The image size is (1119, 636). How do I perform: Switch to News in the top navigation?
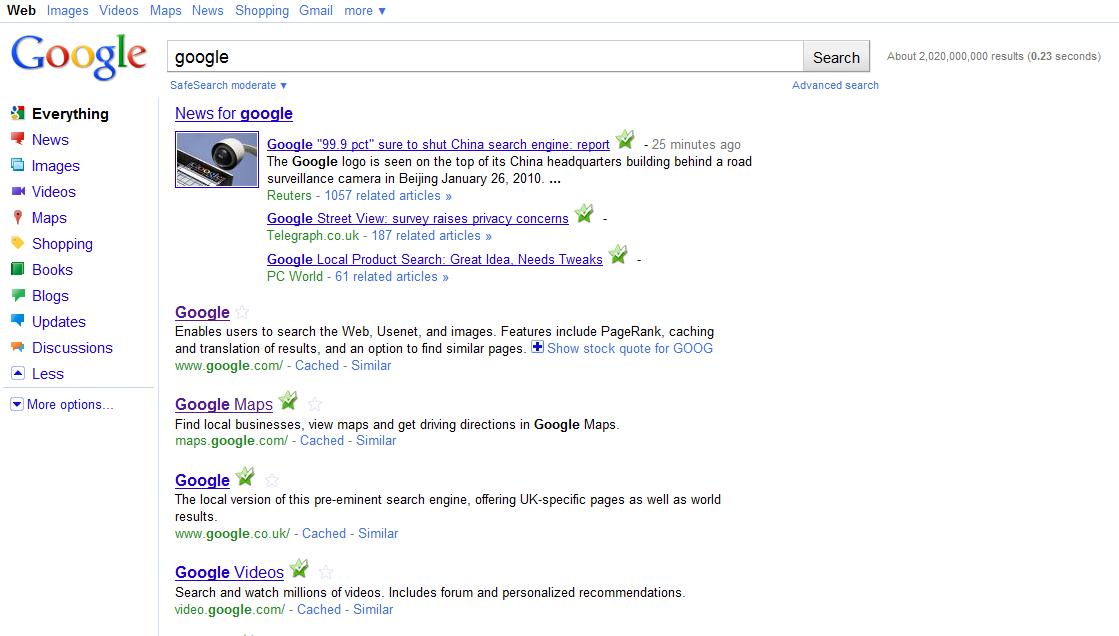pyautogui.click(x=208, y=11)
